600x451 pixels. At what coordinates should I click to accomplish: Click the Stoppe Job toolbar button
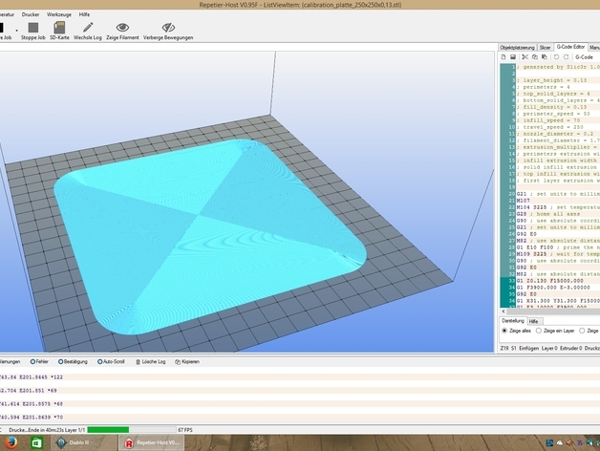[33, 31]
